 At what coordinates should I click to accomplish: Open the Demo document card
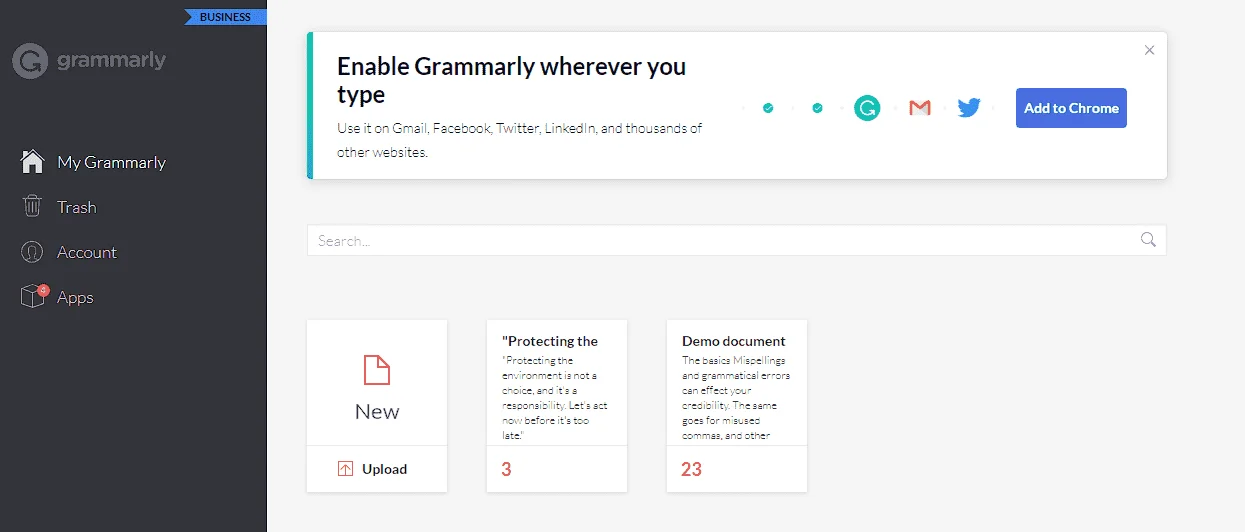[737, 406]
